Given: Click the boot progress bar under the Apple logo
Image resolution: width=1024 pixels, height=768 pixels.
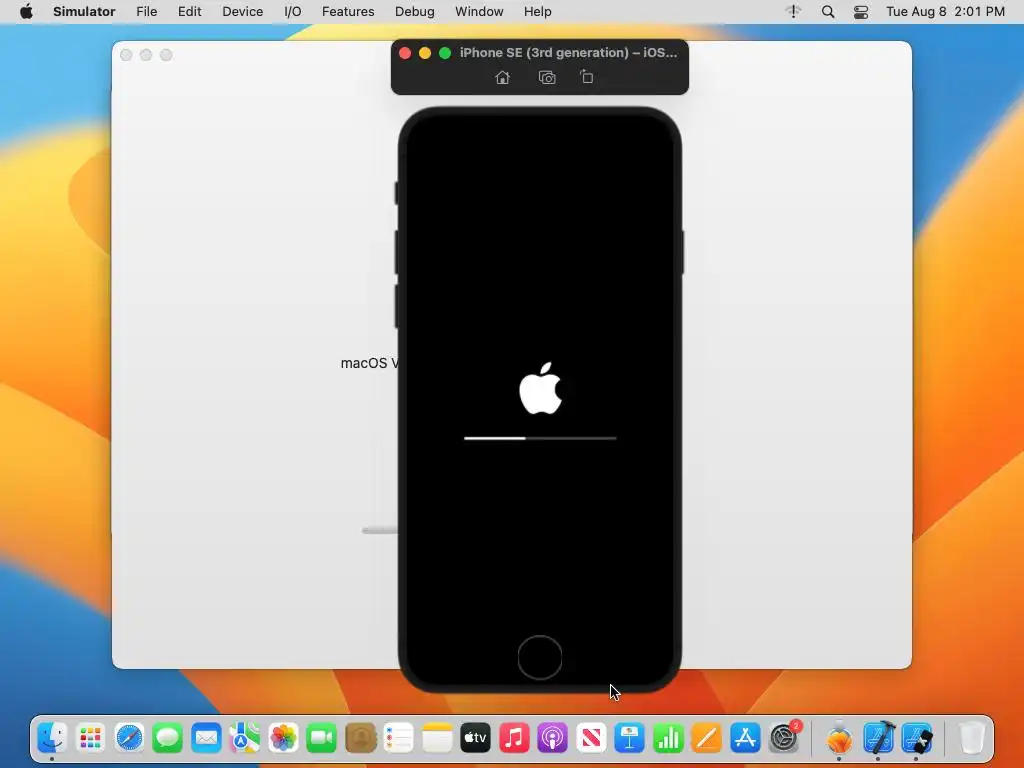Looking at the screenshot, I should click(540, 438).
